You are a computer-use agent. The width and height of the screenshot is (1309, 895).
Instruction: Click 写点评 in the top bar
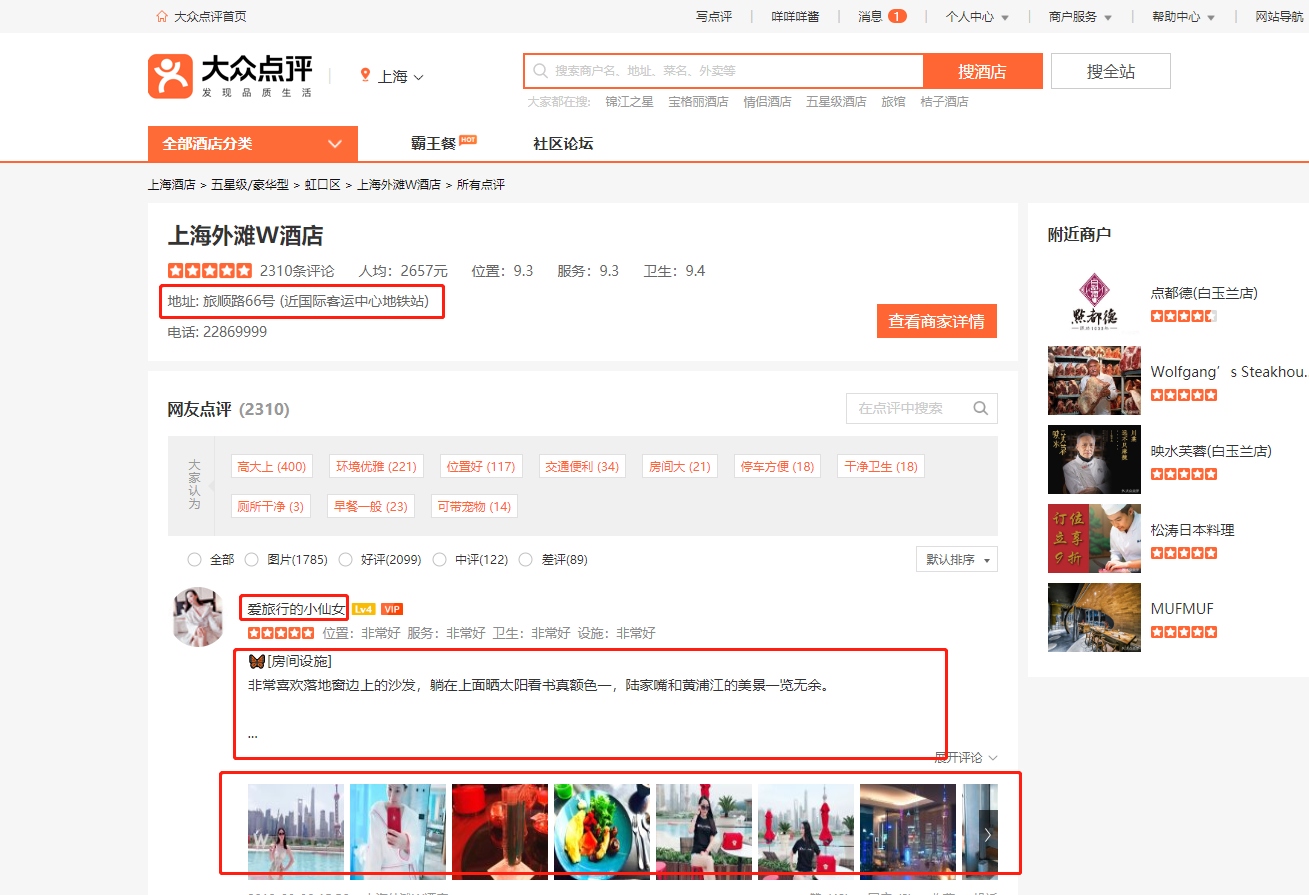pyautogui.click(x=714, y=16)
